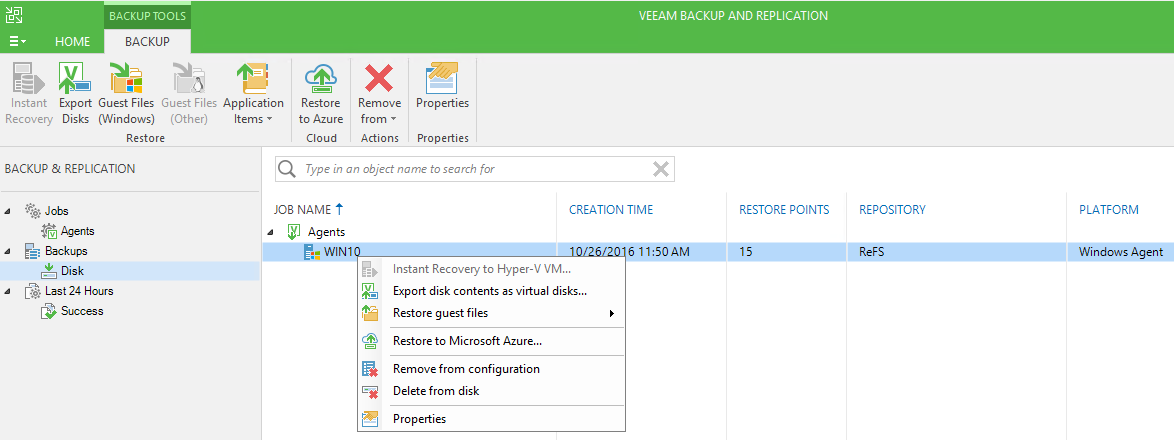This screenshot has width=1174, height=440.
Task: Click the Jobs gear icon in tree
Action: click(x=32, y=211)
